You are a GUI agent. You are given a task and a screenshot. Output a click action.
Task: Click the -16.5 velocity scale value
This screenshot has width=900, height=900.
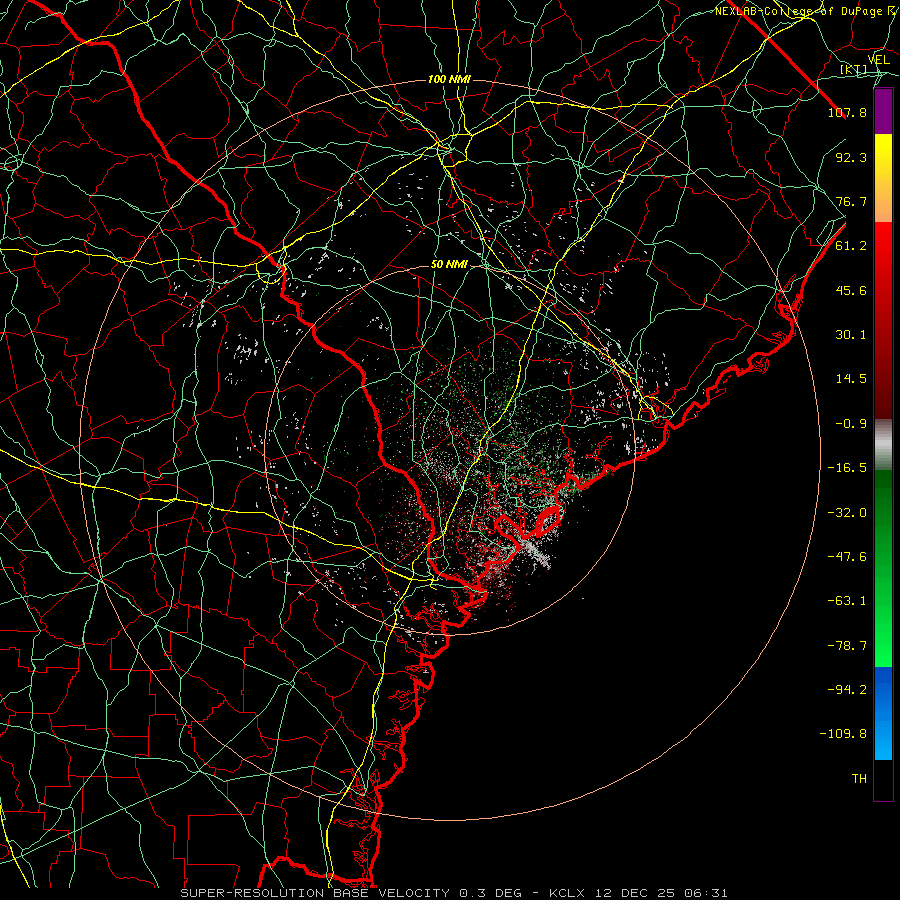click(847, 468)
